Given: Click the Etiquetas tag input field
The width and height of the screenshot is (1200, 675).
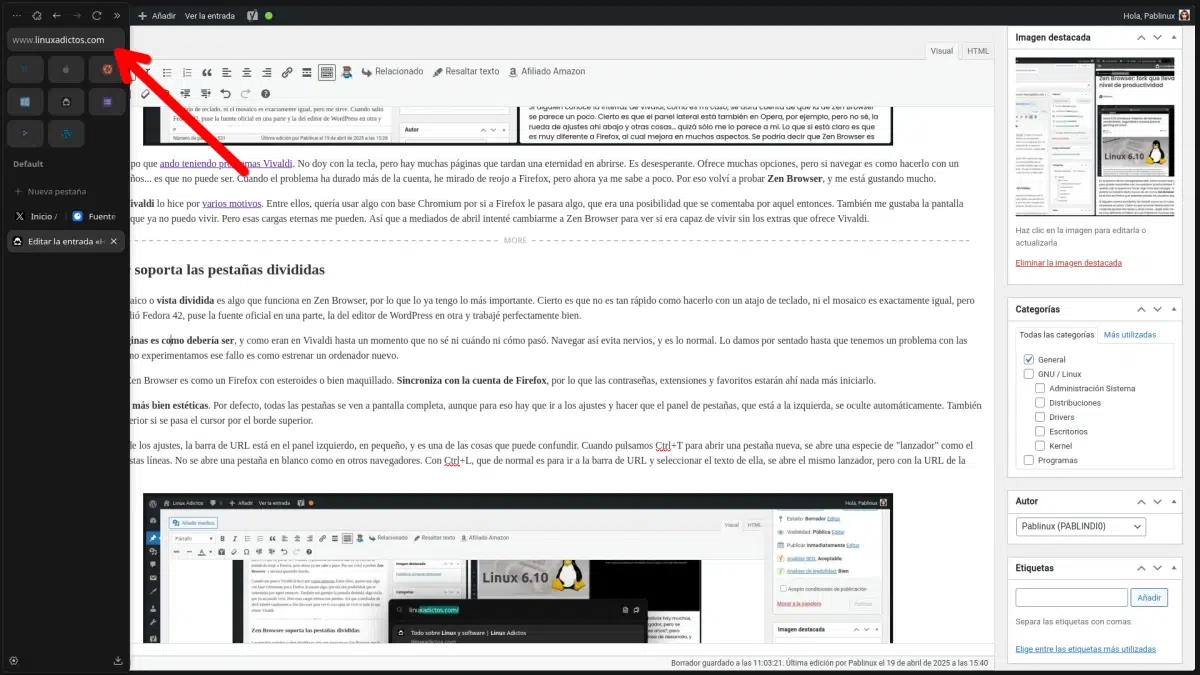Looking at the screenshot, I should tap(1071, 597).
